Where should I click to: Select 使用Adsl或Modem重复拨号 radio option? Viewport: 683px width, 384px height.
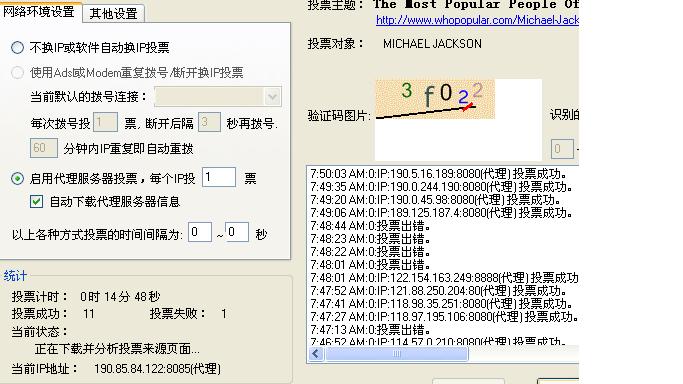pos(17,72)
